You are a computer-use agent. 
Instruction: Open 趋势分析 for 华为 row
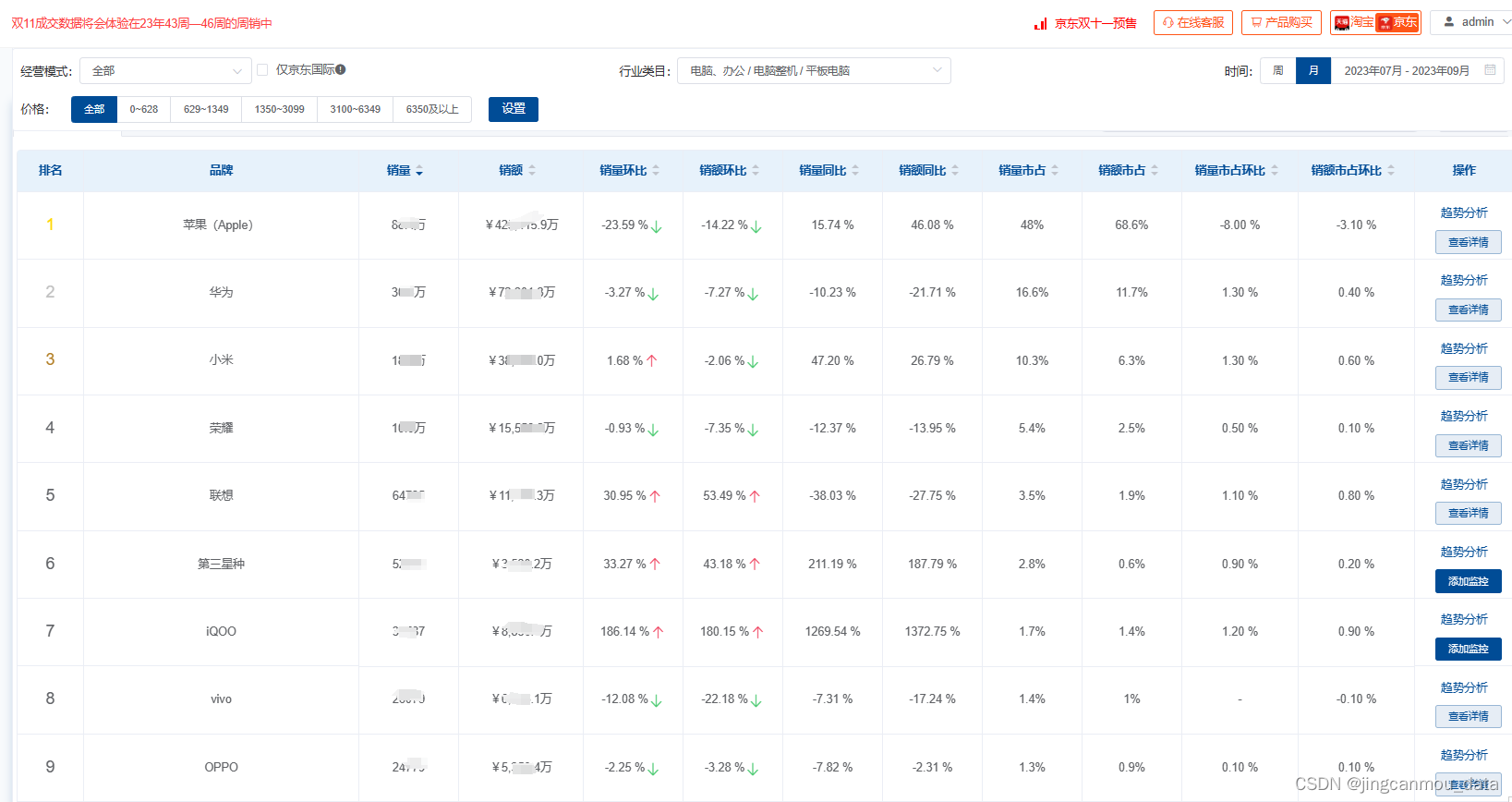click(1464, 280)
